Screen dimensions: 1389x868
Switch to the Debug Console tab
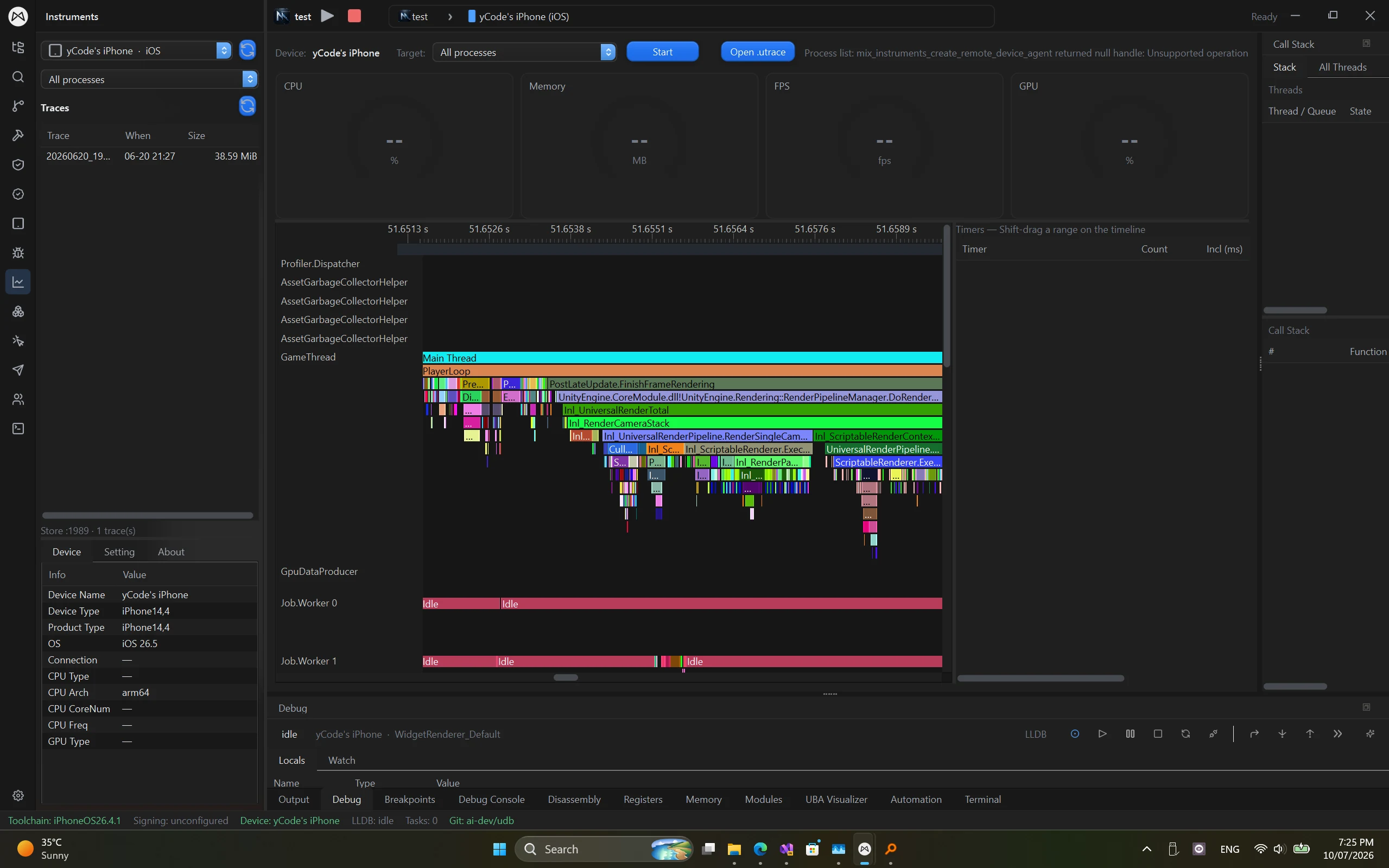[x=491, y=799]
